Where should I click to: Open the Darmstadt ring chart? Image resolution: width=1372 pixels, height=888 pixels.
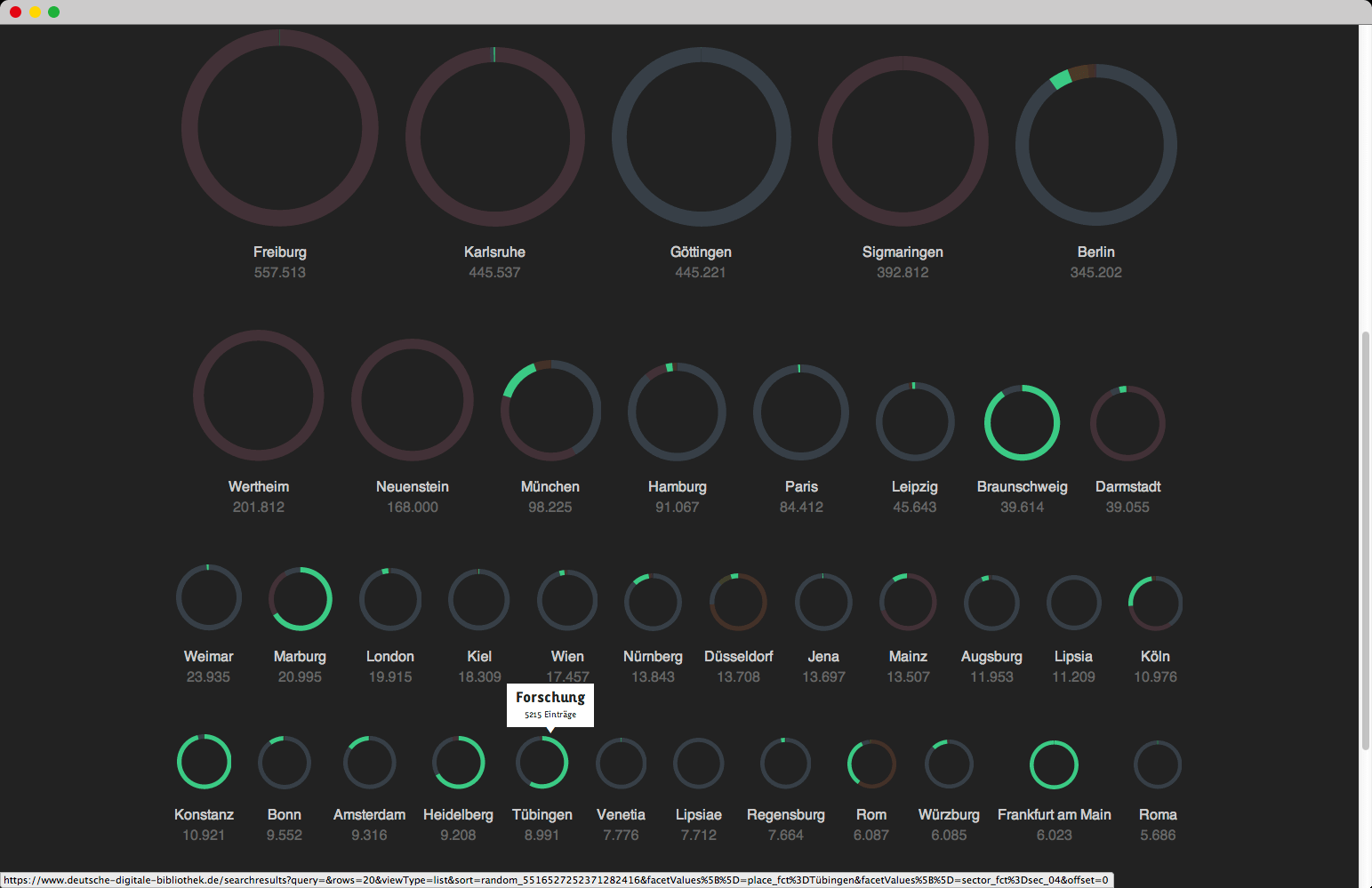1127,423
